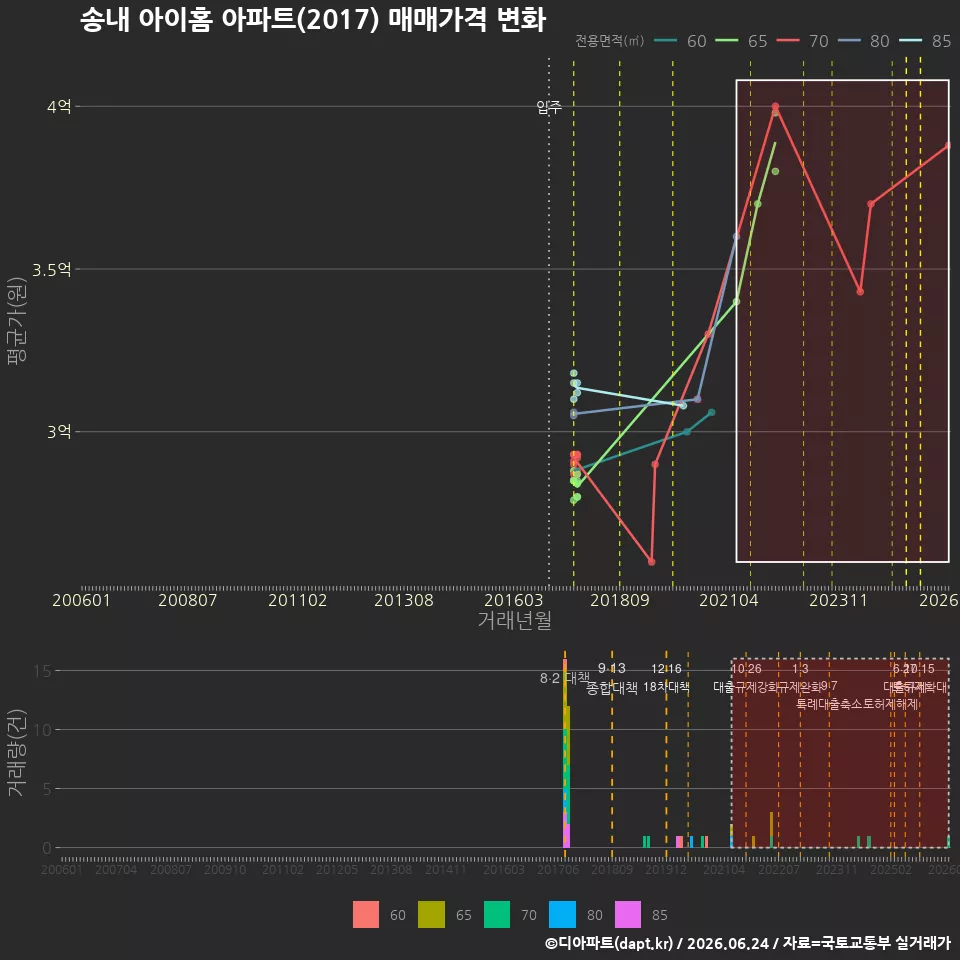Click the chart title 송내 아이홈 아파트(2017) 매매가격 변화
Image resolution: width=960 pixels, height=960 pixels.
[313, 20]
